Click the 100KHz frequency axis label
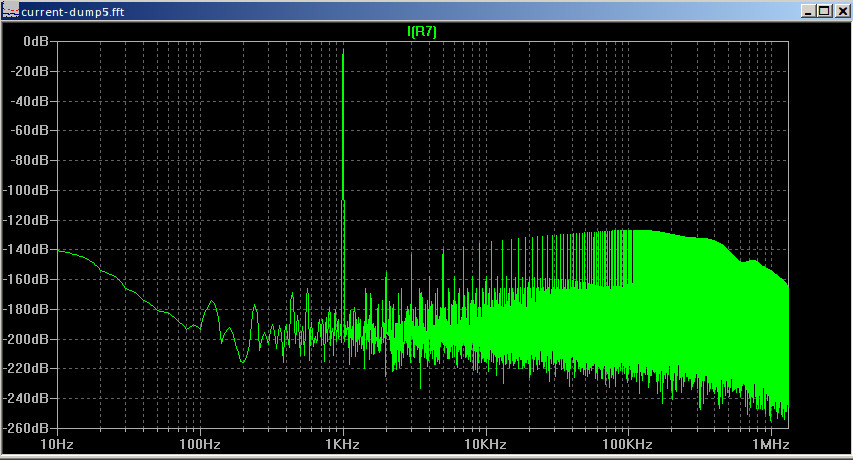This screenshot has width=853, height=460. click(x=627, y=444)
